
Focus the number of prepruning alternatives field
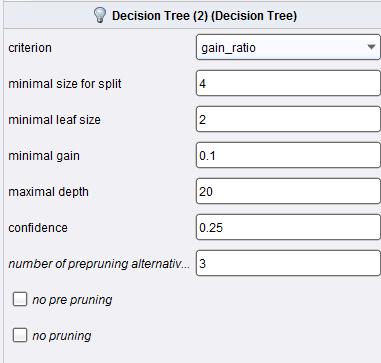[x=288, y=263]
